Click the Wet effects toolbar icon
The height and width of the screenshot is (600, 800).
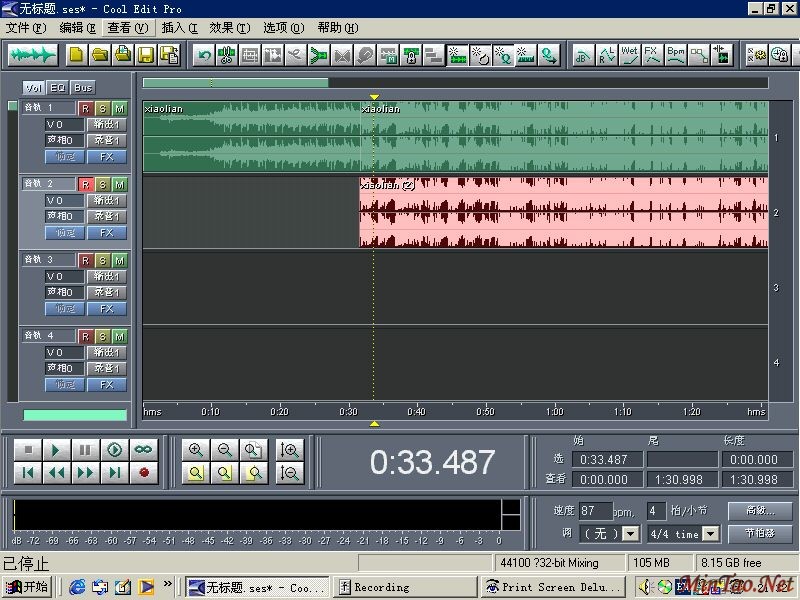(629, 54)
